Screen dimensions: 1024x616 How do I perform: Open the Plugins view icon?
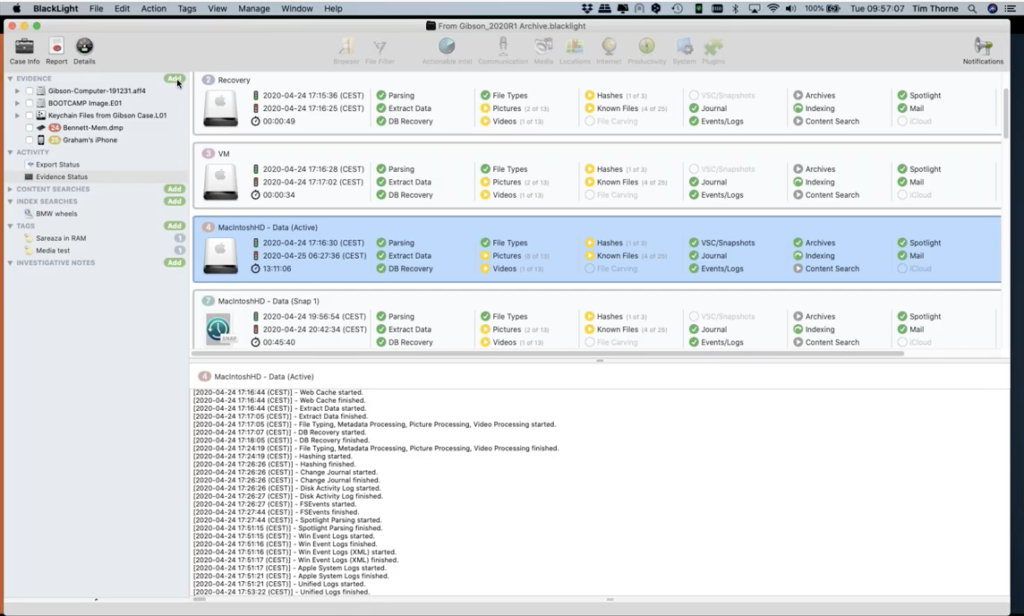(x=713, y=46)
